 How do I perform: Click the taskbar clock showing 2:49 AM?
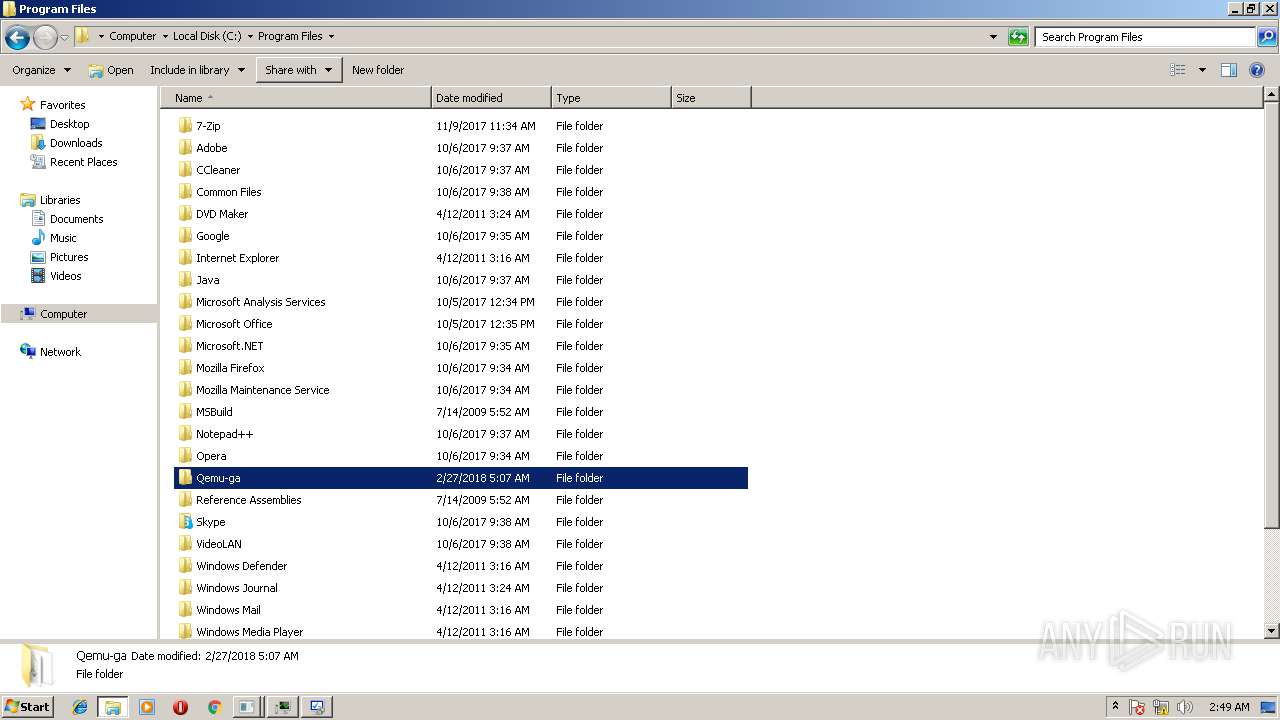1228,707
